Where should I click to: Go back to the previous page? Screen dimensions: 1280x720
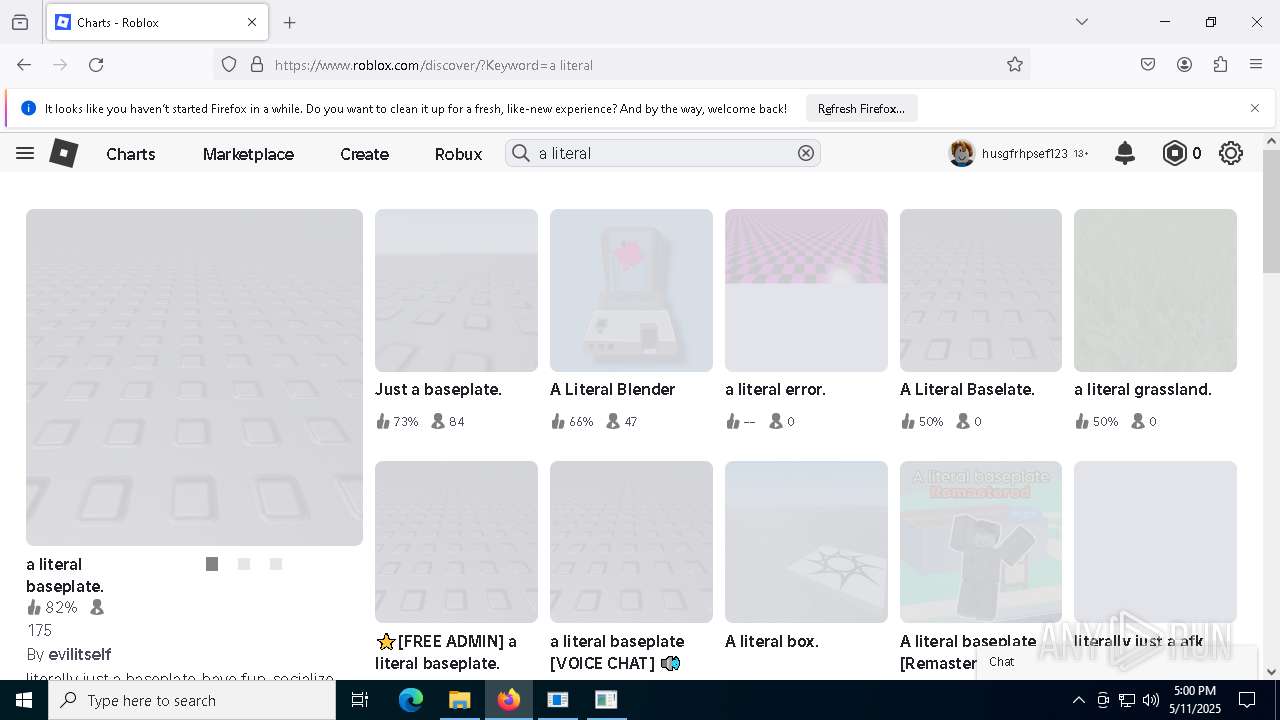[24, 65]
